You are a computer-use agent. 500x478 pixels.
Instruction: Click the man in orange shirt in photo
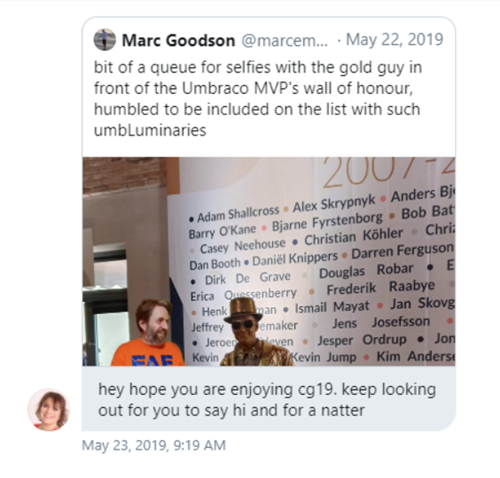[x=149, y=333]
